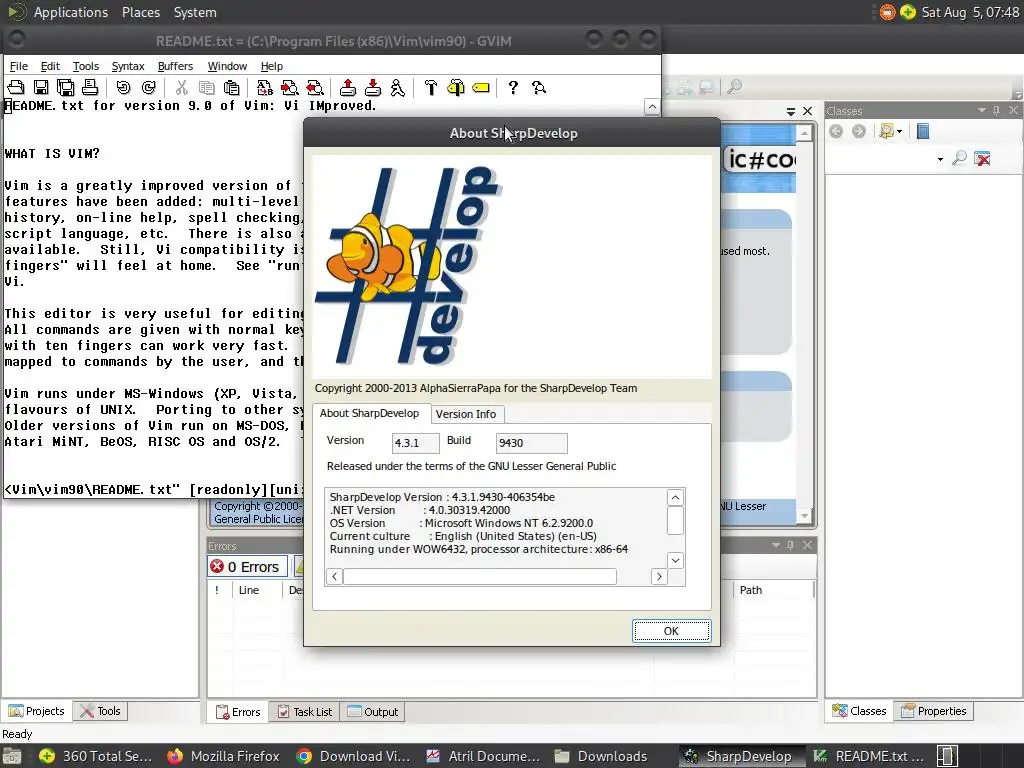Click the blue book icon in Classes panel
This screenshot has height=768, width=1024.
923,131
